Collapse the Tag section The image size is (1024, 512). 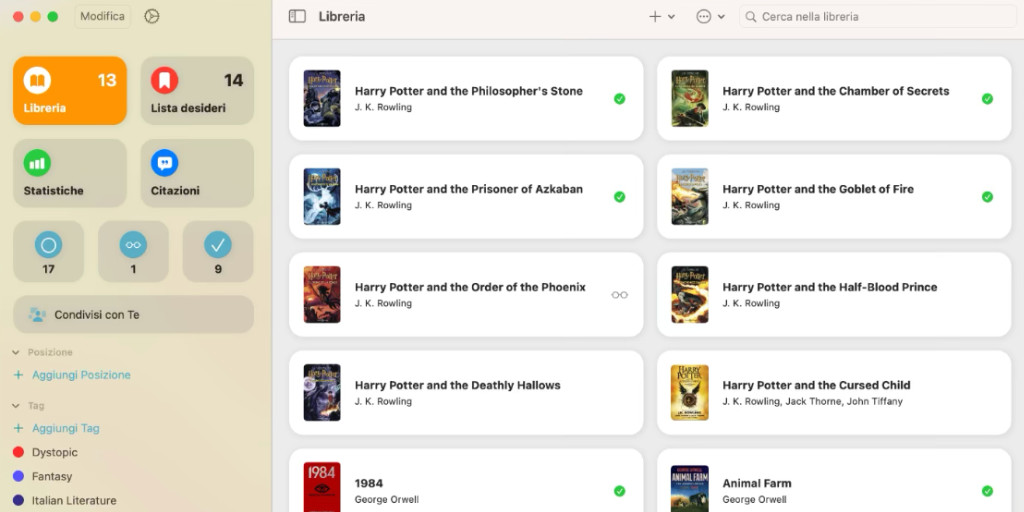(x=16, y=406)
